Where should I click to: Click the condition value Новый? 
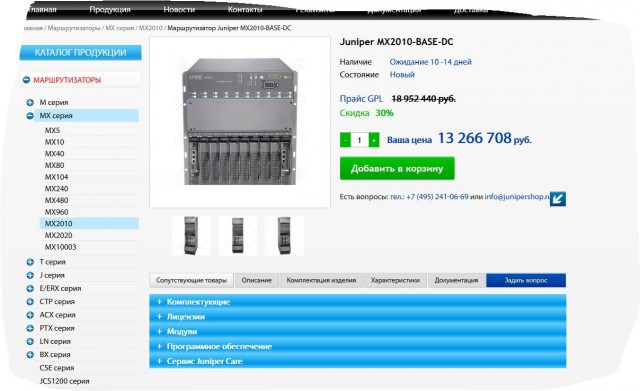click(402, 75)
